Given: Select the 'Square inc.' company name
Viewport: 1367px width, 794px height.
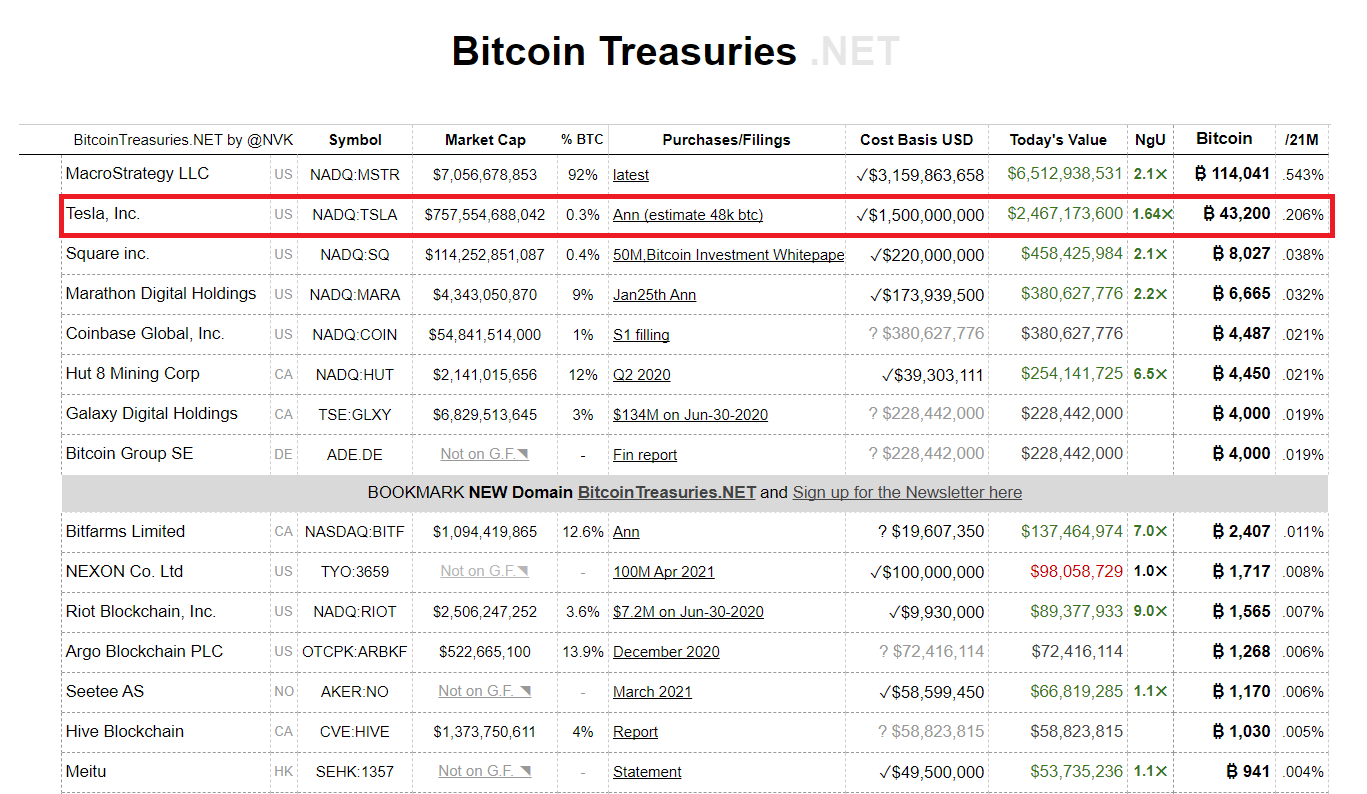Looking at the screenshot, I should (107, 254).
